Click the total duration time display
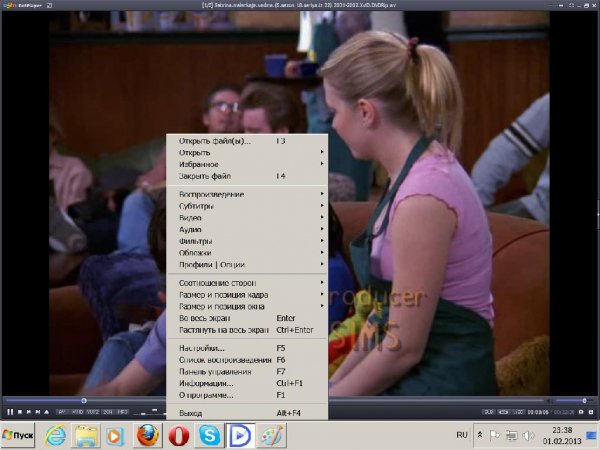 point(564,412)
